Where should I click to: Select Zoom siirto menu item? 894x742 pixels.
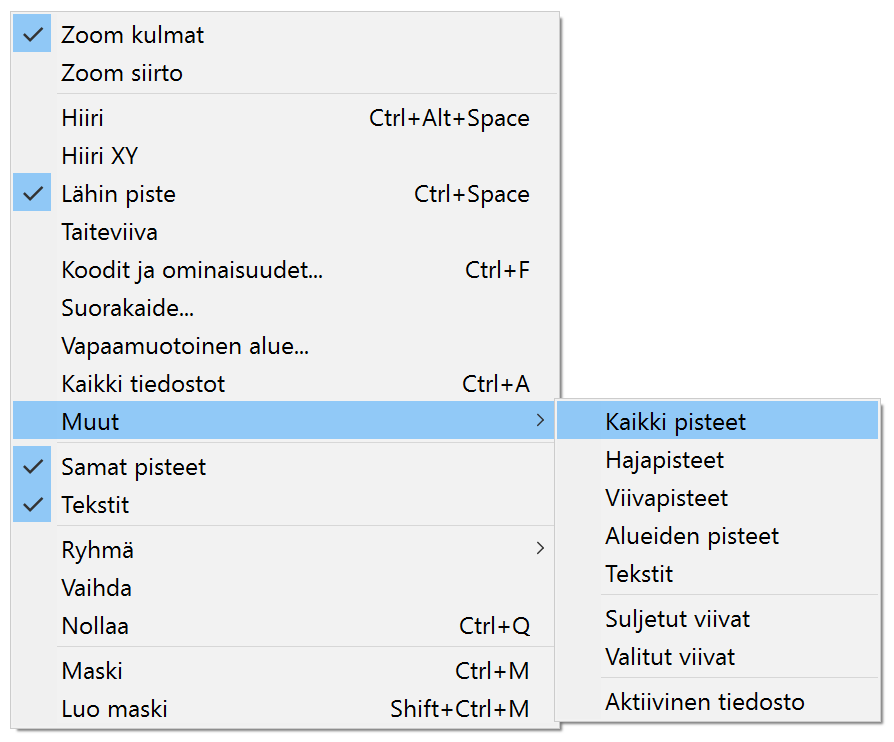click(x=122, y=73)
